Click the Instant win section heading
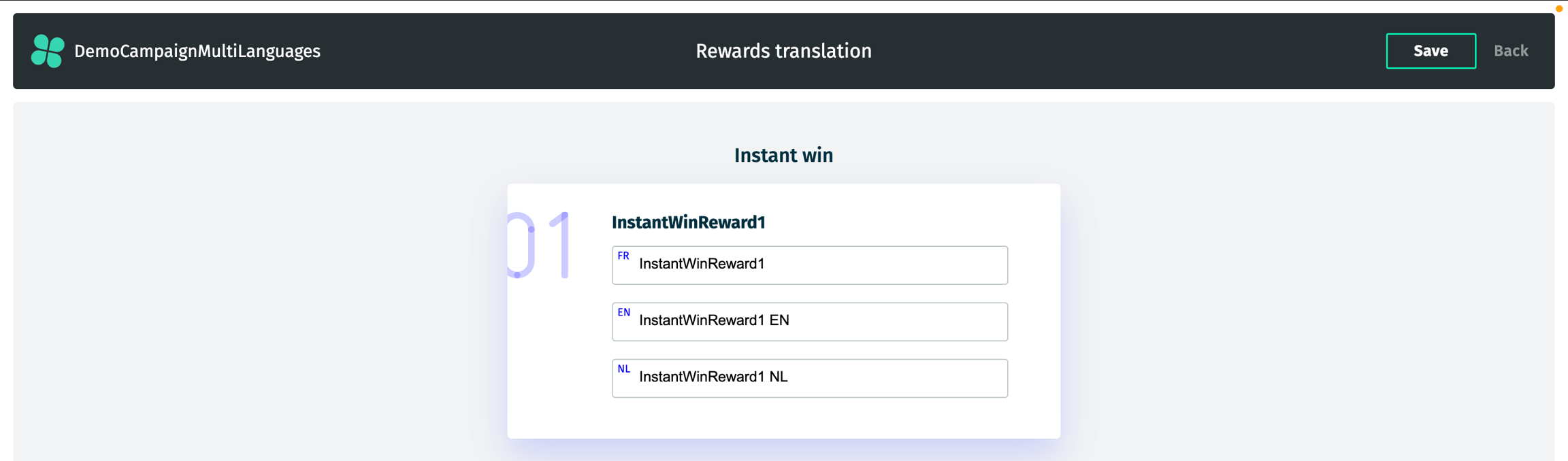 pyautogui.click(x=783, y=155)
